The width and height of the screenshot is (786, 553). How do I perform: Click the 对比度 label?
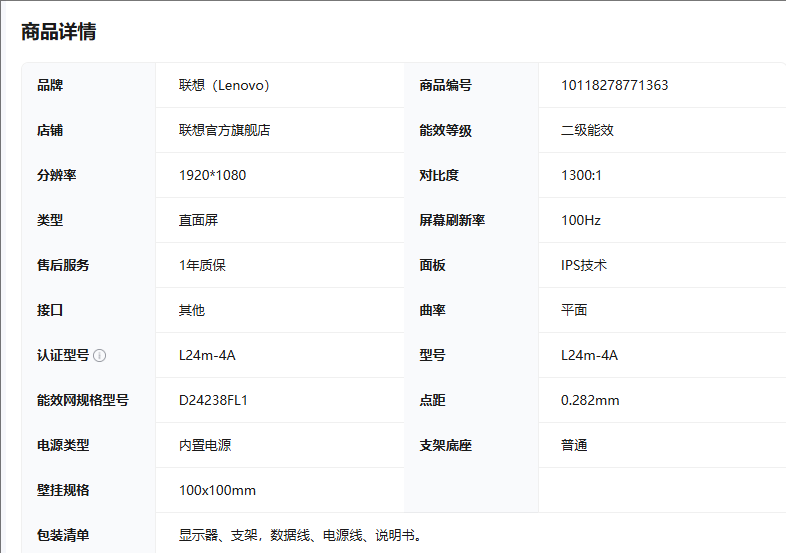439,175
